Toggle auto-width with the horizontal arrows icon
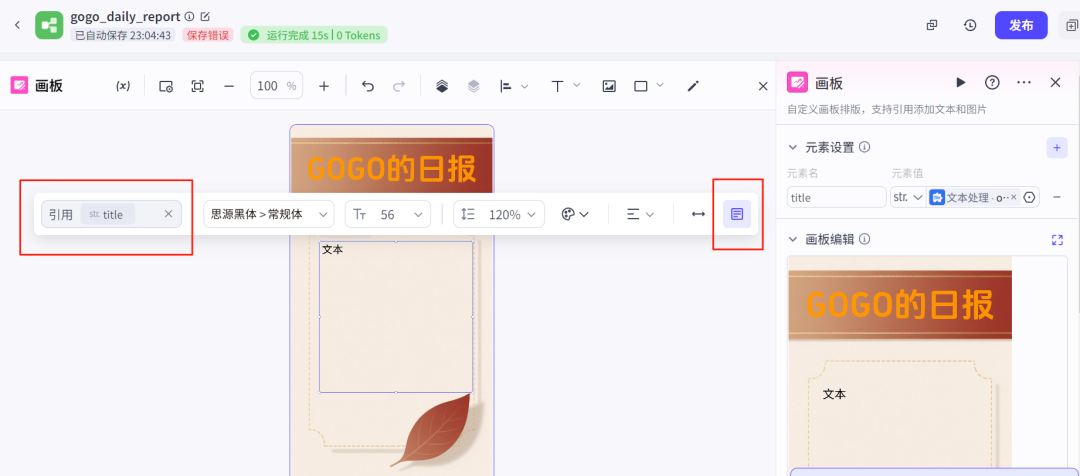 (x=698, y=214)
